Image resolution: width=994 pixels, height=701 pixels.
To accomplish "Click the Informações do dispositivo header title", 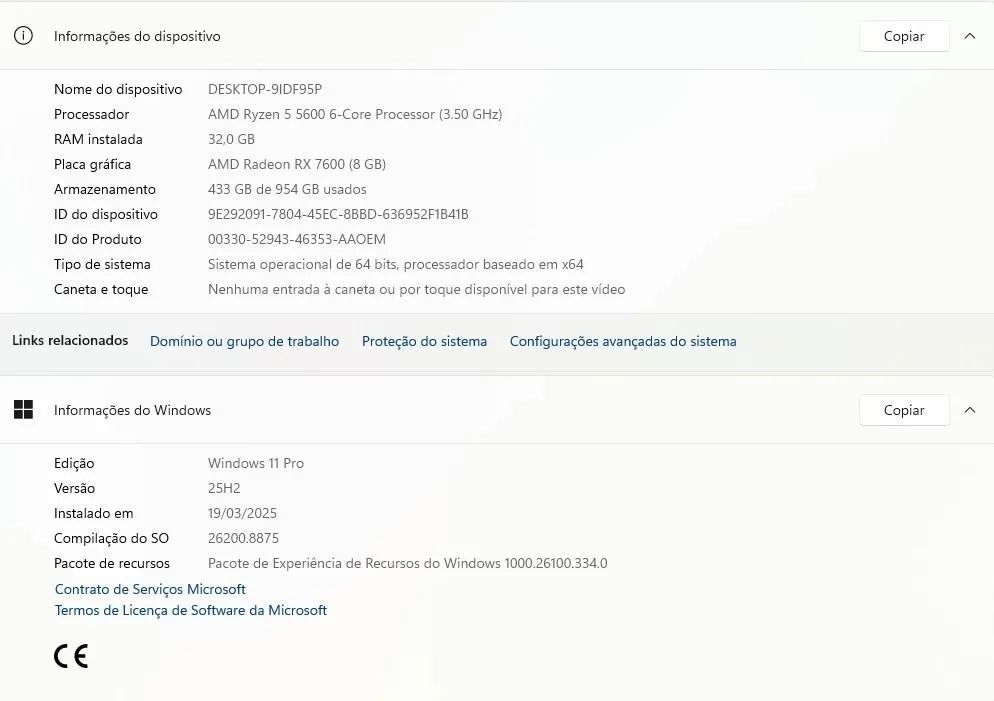I will (137, 36).
